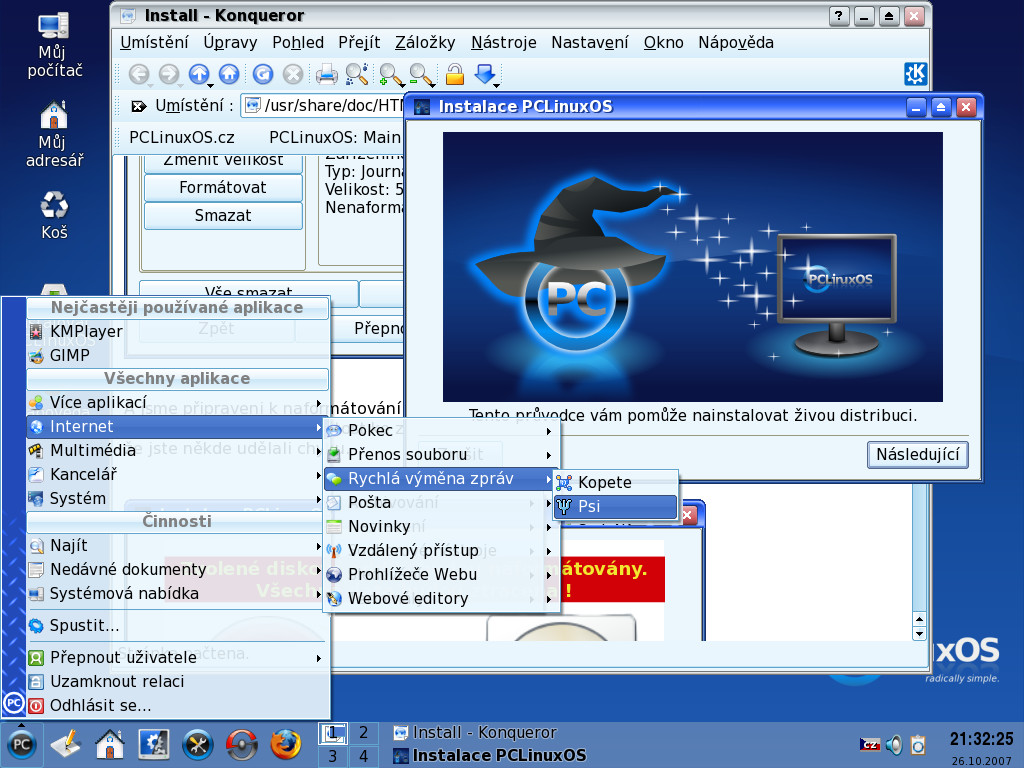Open the clipboard tray icon
Image resolution: width=1024 pixels, height=768 pixels.
918,744
